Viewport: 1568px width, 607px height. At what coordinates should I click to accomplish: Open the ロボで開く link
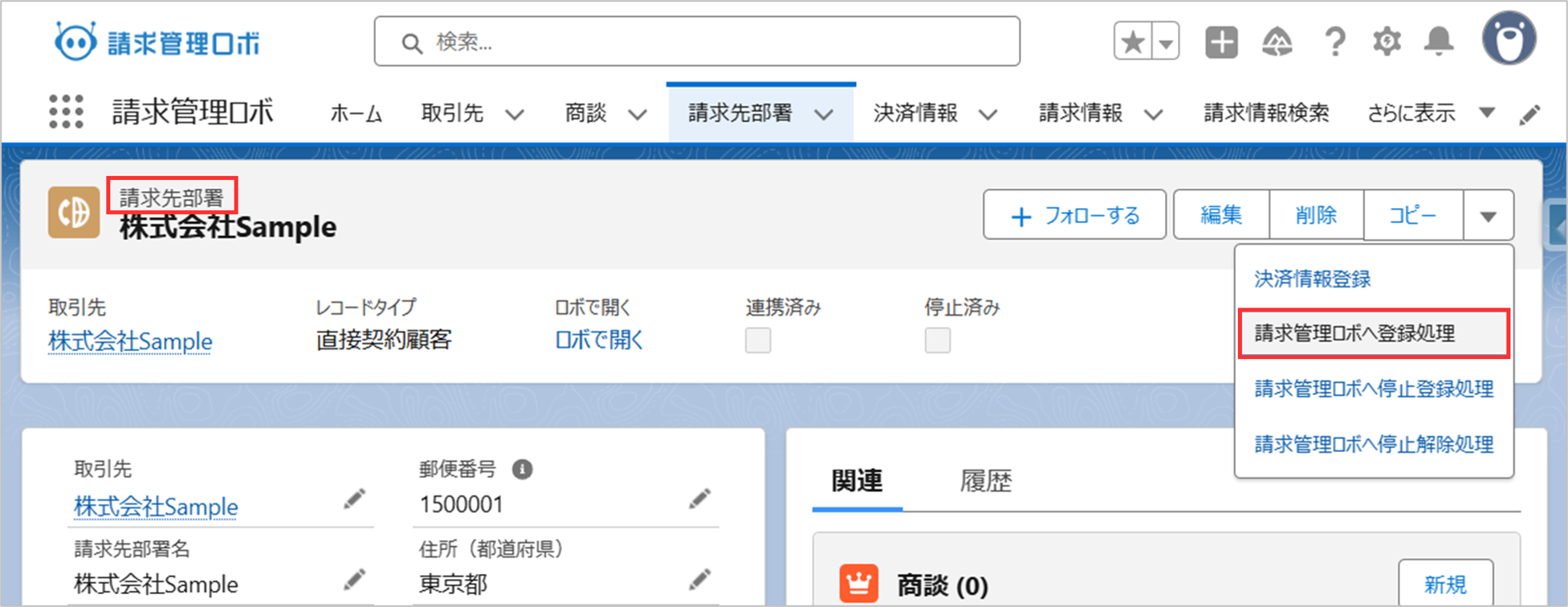pos(599,340)
